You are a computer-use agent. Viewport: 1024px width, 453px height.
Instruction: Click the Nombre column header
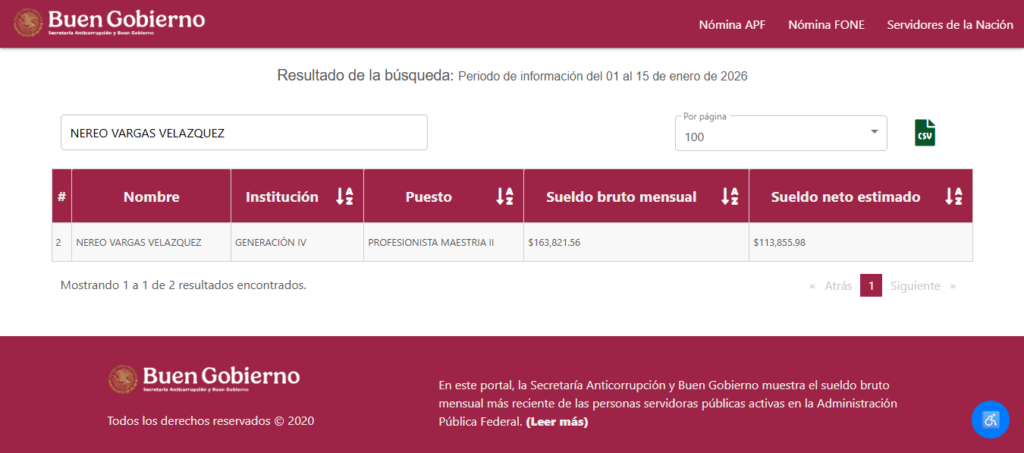(151, 197)
